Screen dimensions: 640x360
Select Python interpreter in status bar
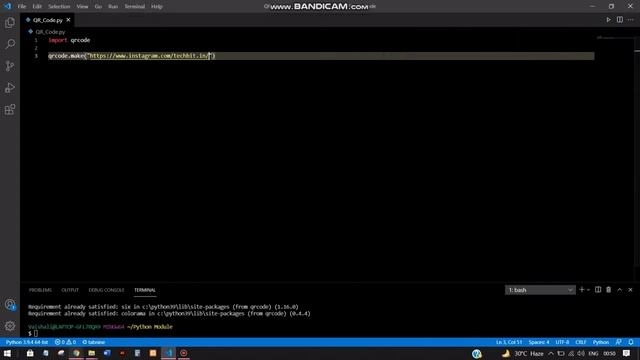pos(27,342)
